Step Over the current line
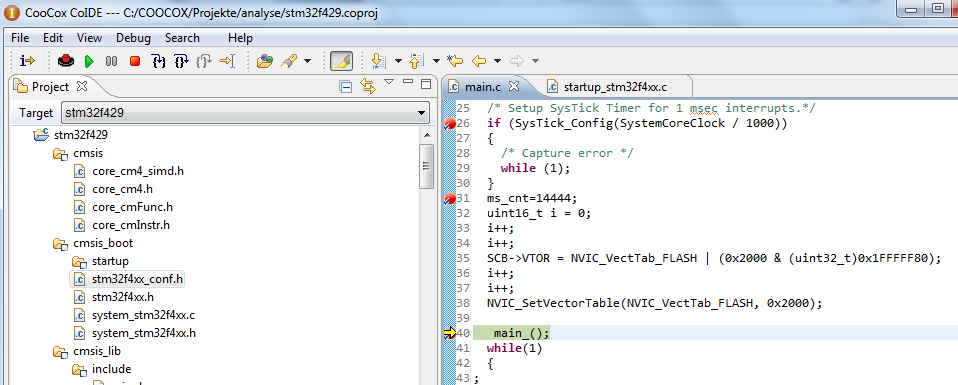 click(181, 61)
